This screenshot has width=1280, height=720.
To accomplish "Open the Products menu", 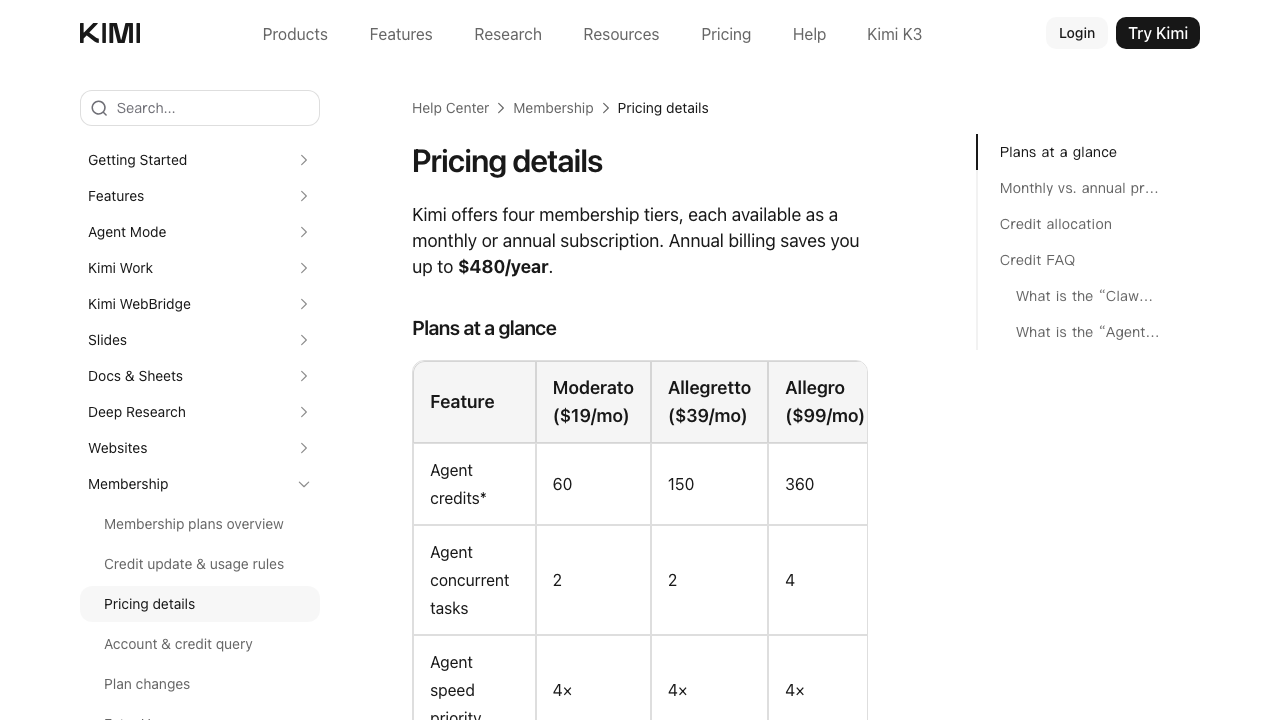I will tap(295, 34).
